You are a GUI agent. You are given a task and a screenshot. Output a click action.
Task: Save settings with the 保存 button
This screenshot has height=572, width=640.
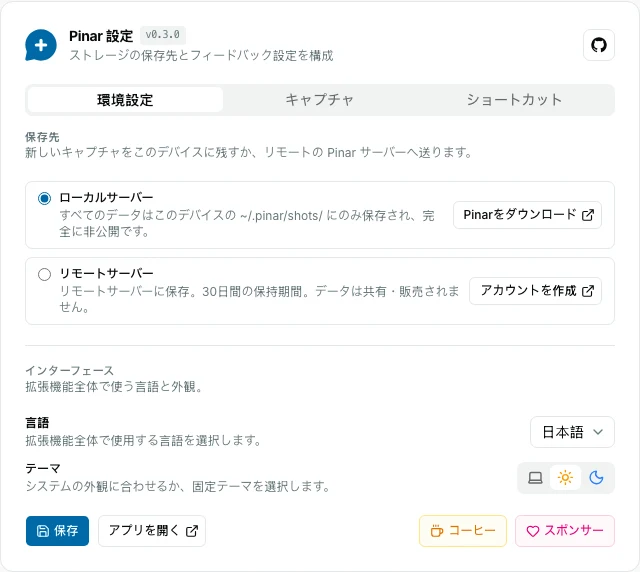pyautogui.click(x=57, y=531)
